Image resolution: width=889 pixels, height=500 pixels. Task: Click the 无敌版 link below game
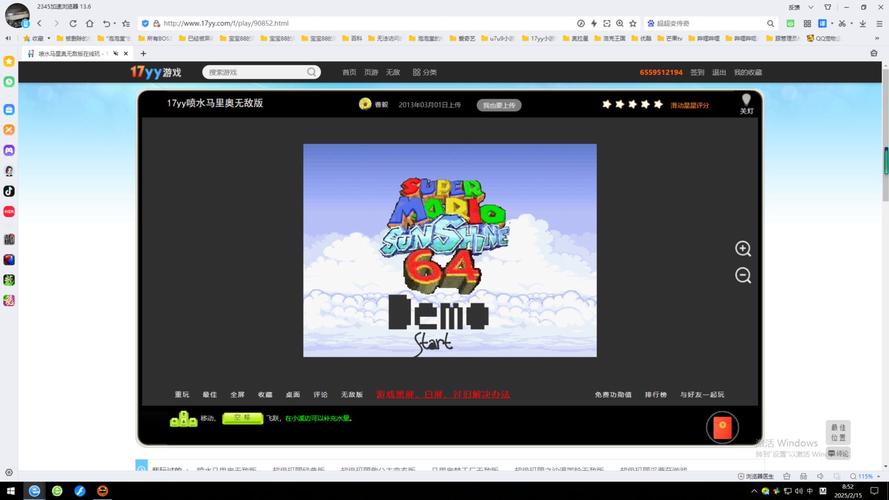[352, 394]
